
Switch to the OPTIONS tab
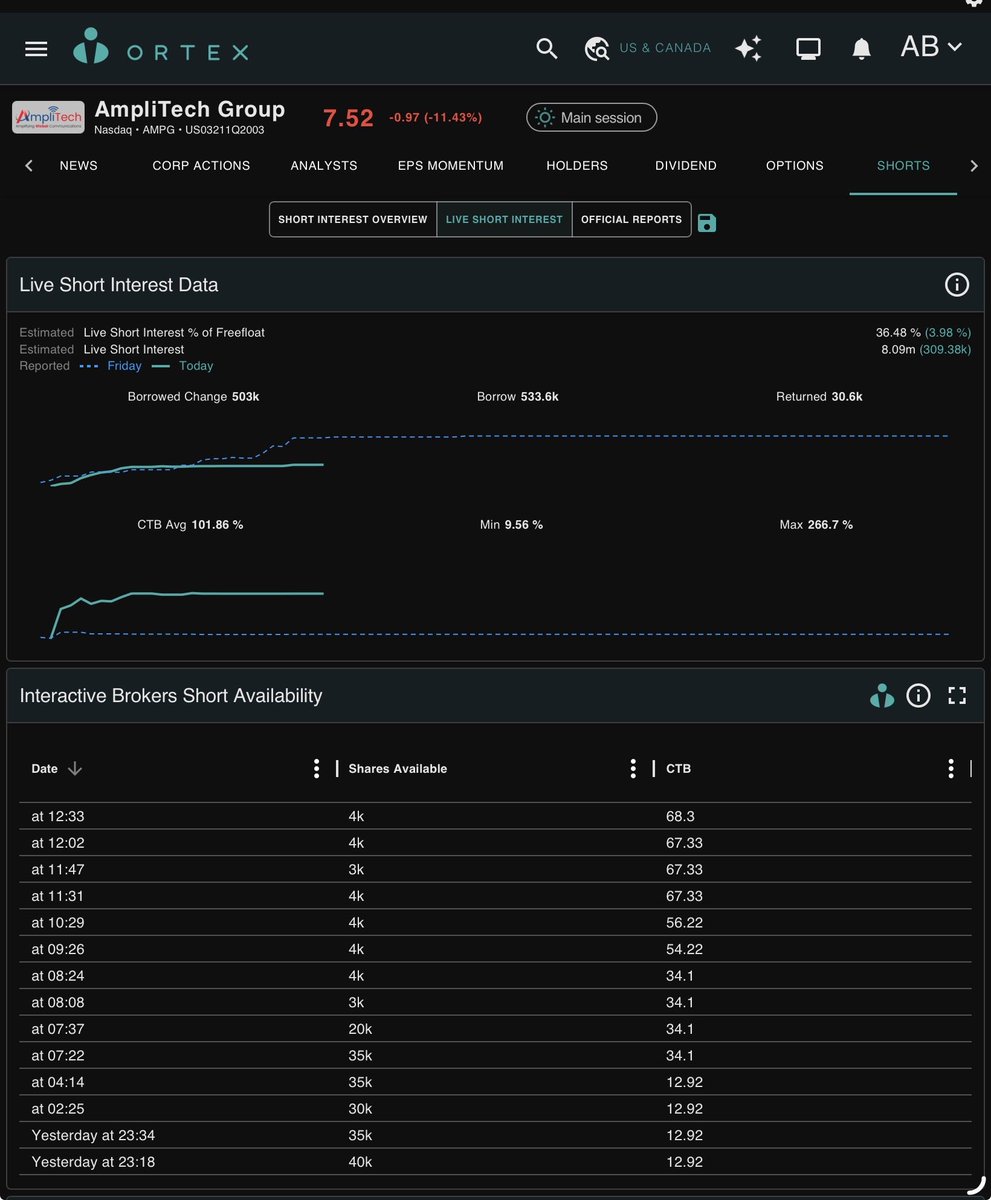pyautogui.click(x=795, y=166)
